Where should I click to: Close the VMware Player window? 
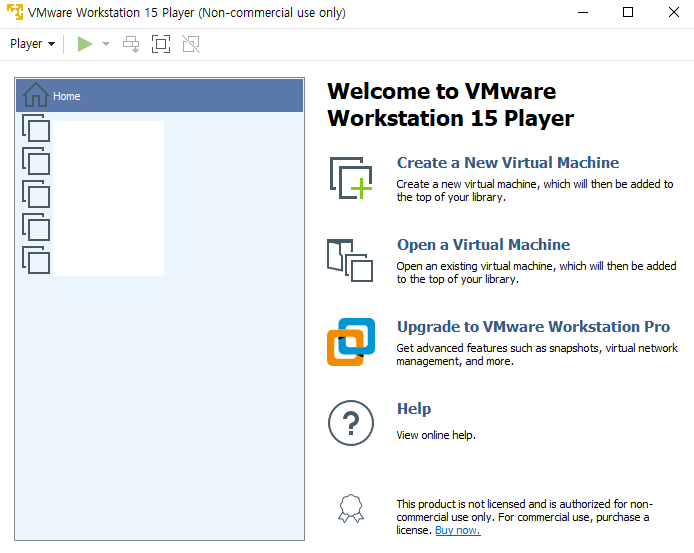point(674,12)
